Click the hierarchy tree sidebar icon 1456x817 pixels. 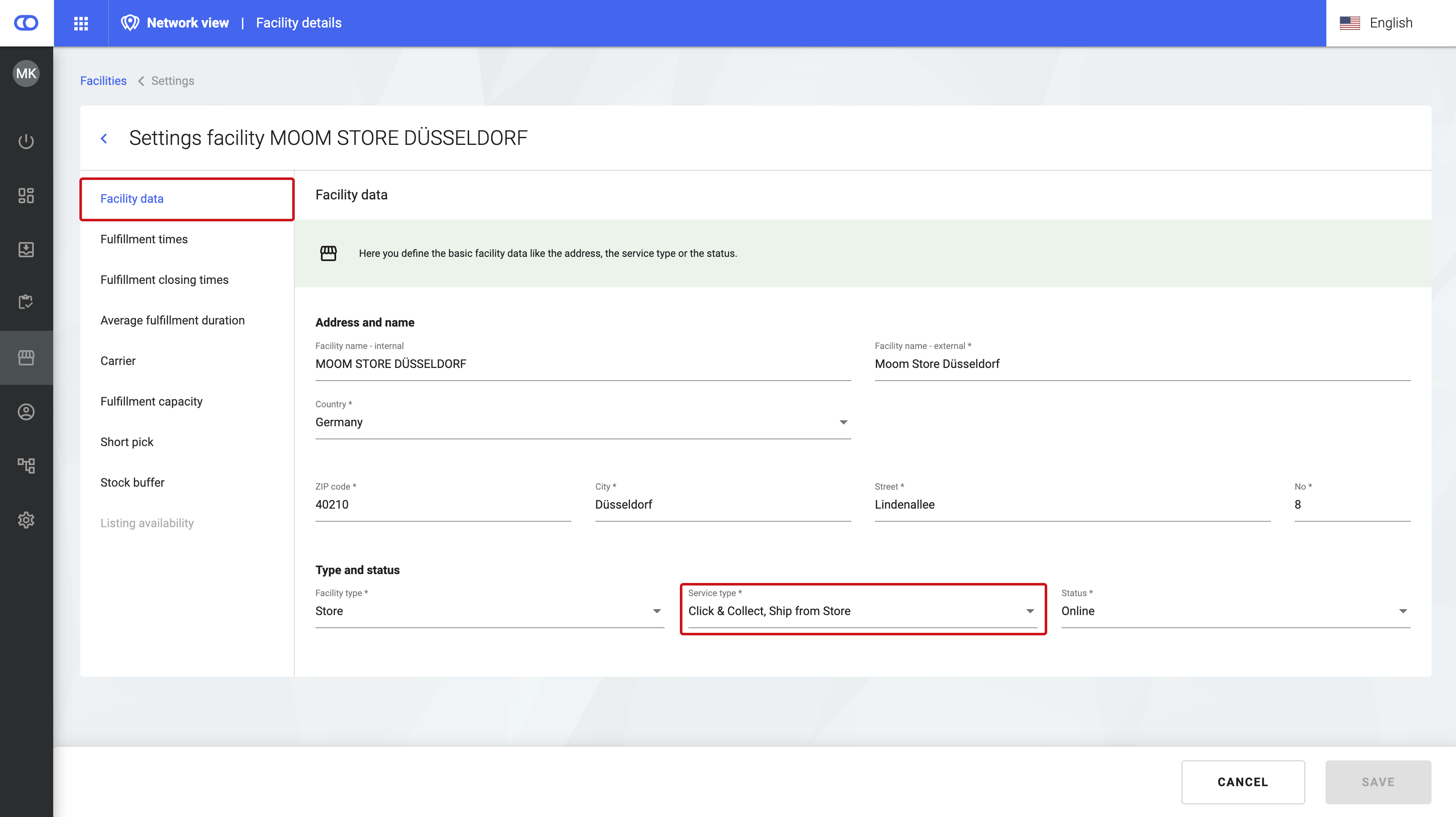(26, 466)
